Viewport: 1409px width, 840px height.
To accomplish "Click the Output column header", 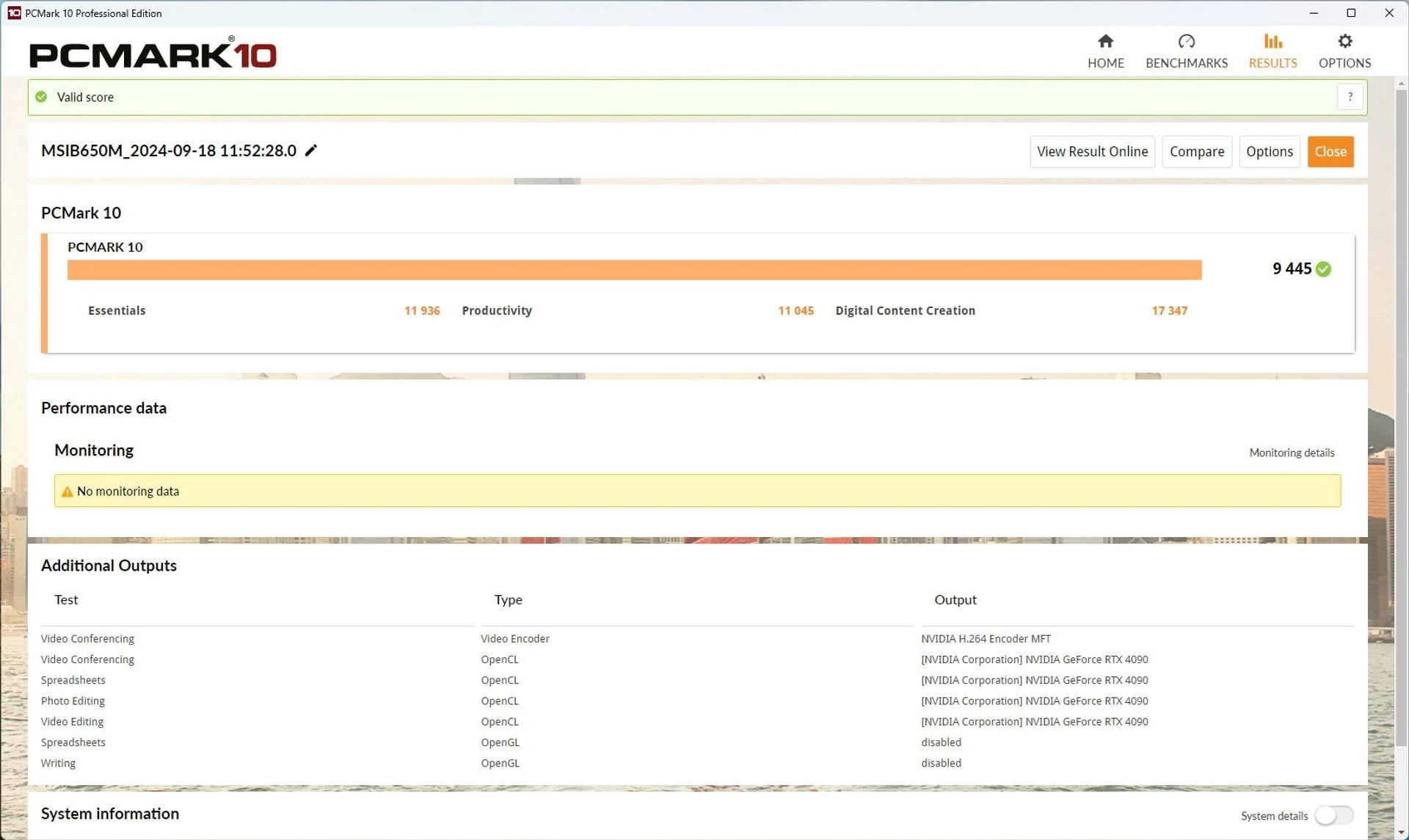I will [955, 599].
